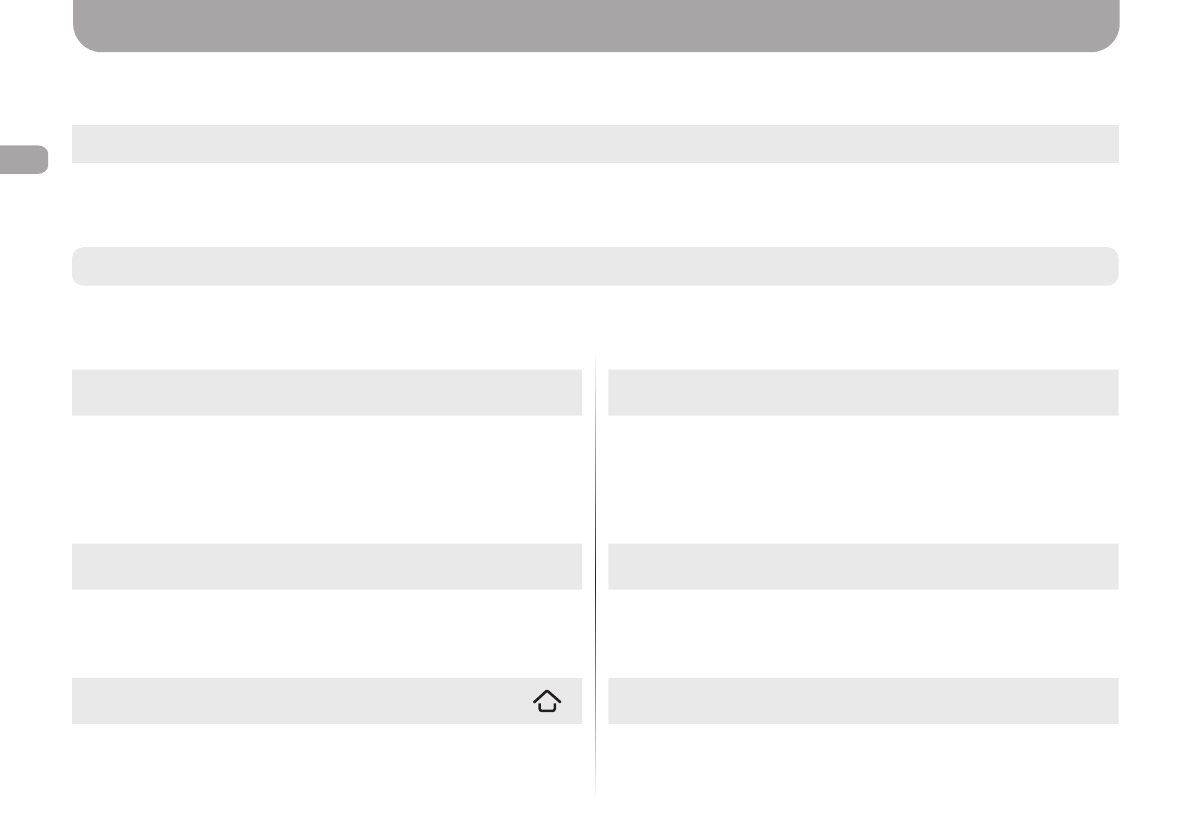The image size is (1191, 839).
Task: Click blank area under top right column bar
Action: click(x=862, y=478)
